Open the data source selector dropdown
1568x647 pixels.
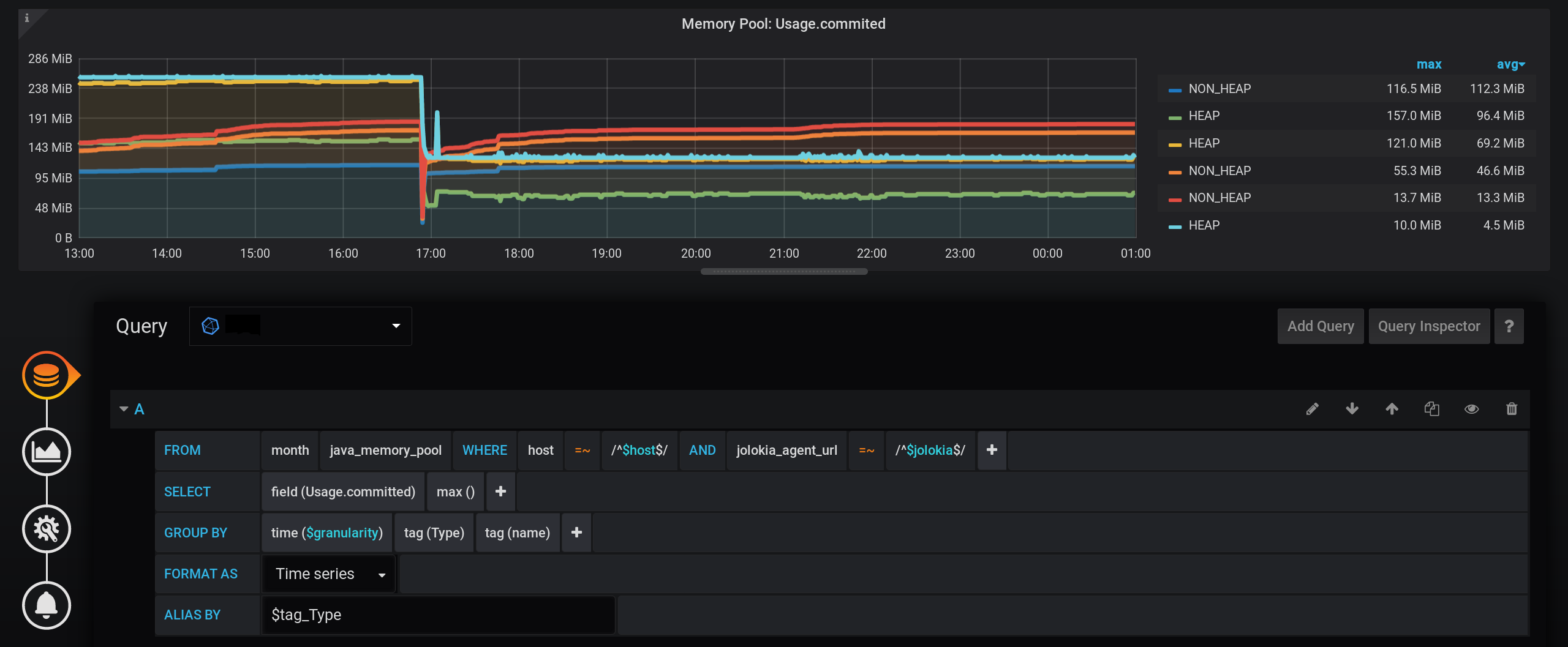[300, 326]
